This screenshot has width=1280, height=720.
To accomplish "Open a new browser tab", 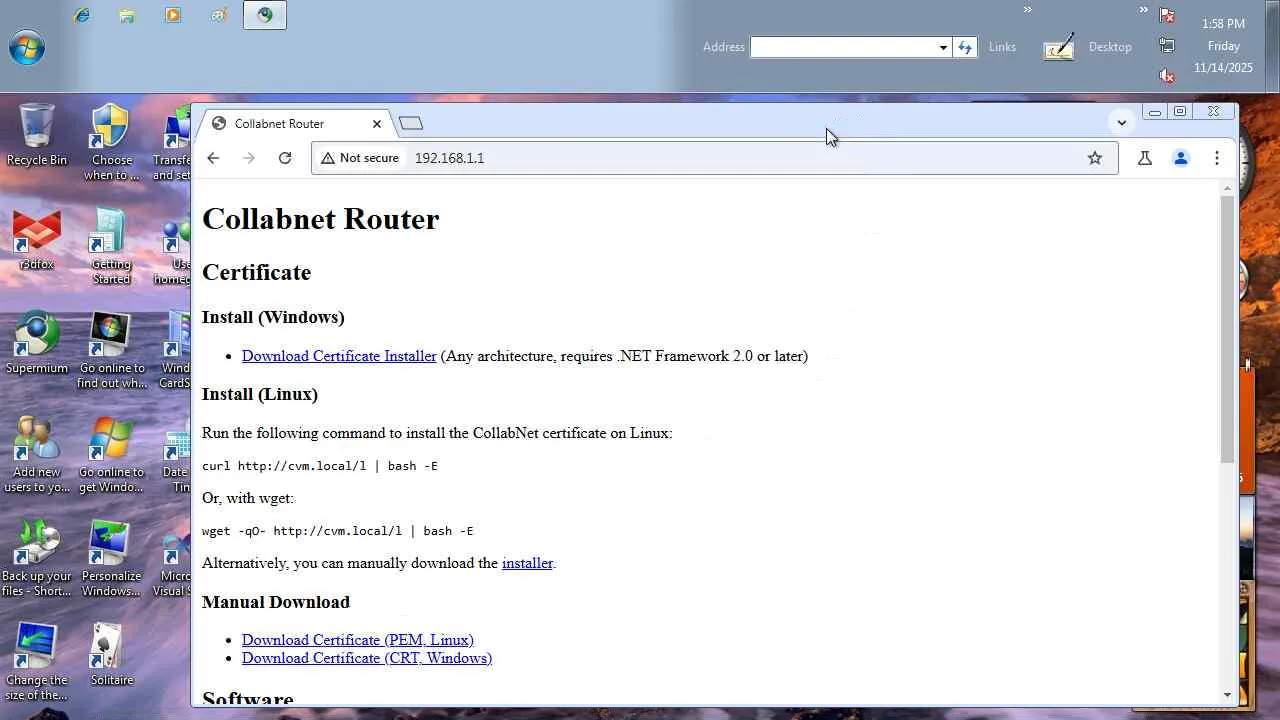I will [x=411, y=123].
